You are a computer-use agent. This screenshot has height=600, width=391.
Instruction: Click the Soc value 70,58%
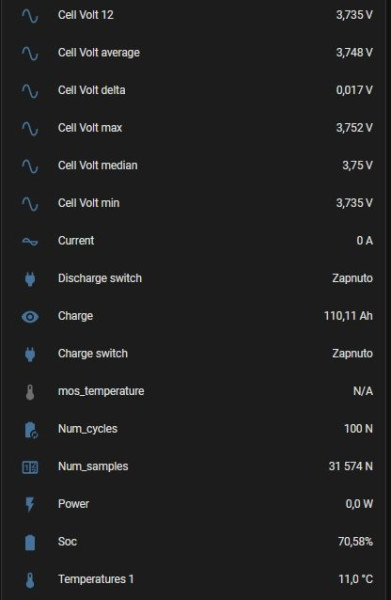click(x=355, y=541)
